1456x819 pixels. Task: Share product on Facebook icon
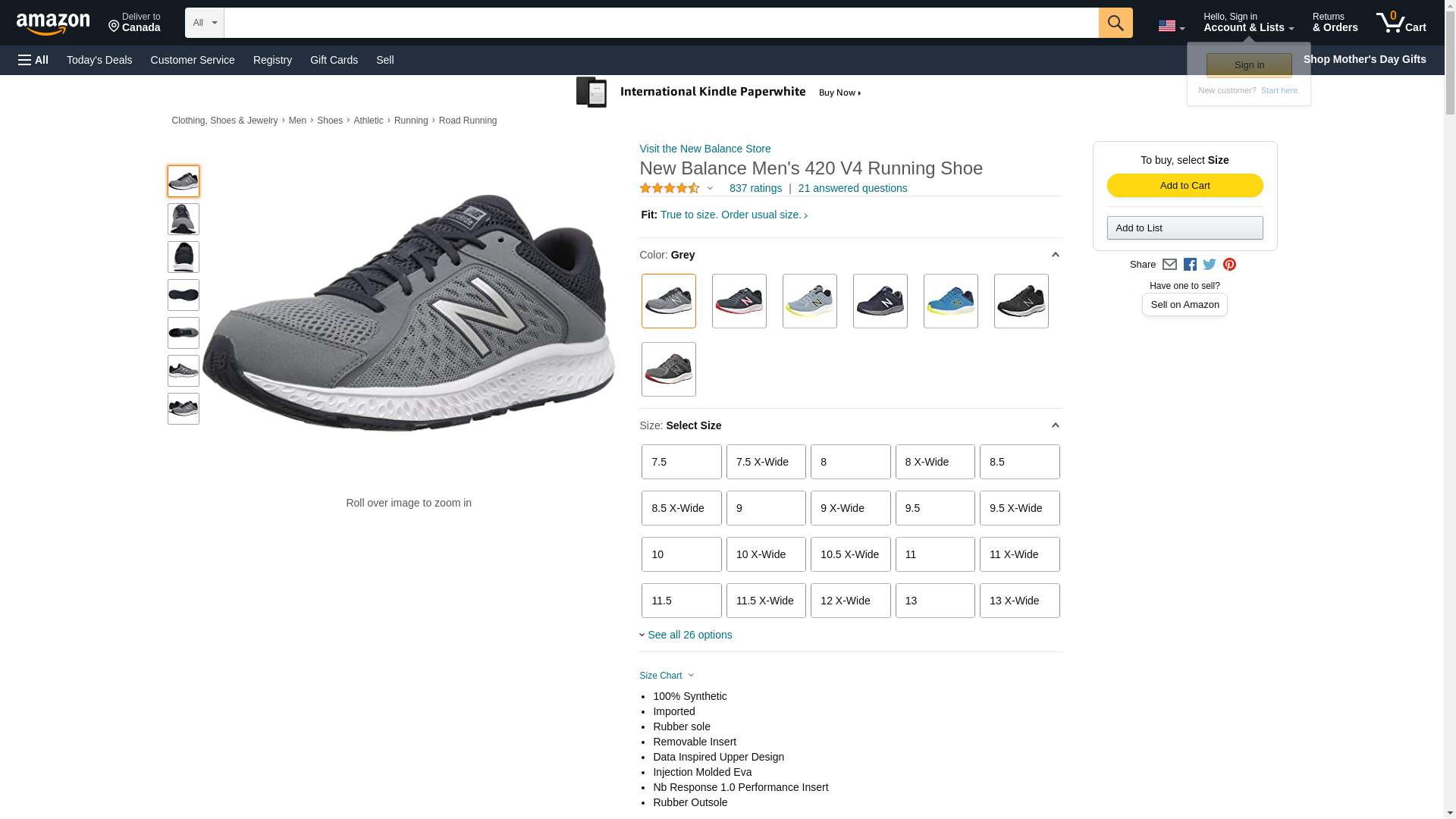coord(1190,265)
